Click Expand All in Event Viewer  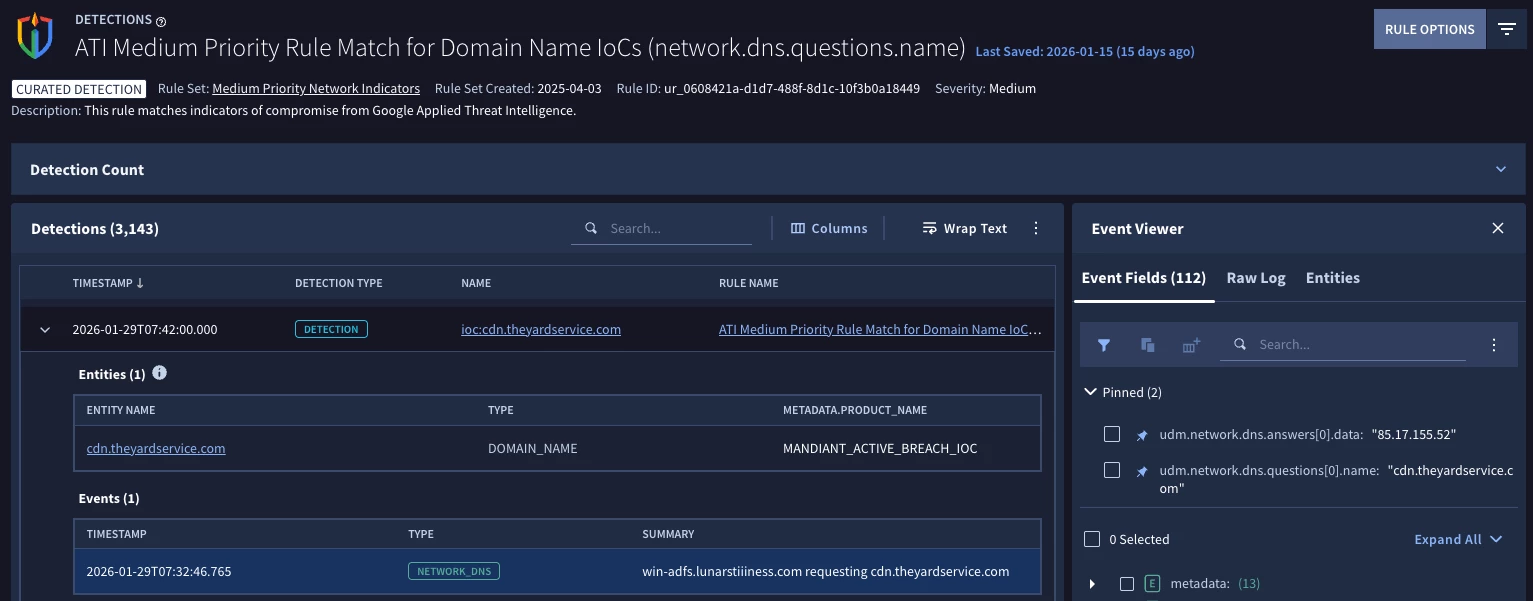click(1458, 539)
